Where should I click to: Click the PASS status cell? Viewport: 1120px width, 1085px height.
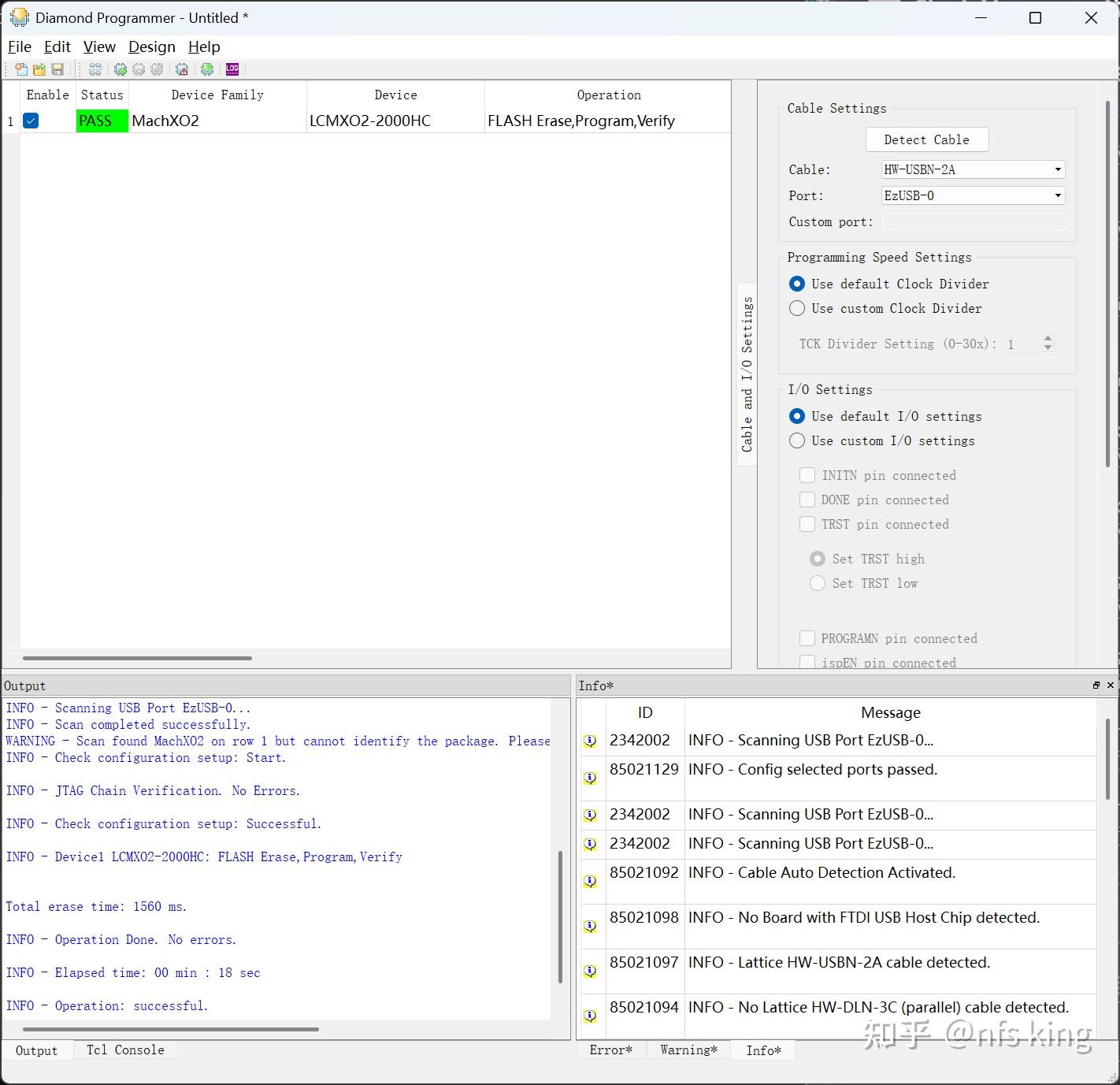[102, 121]
